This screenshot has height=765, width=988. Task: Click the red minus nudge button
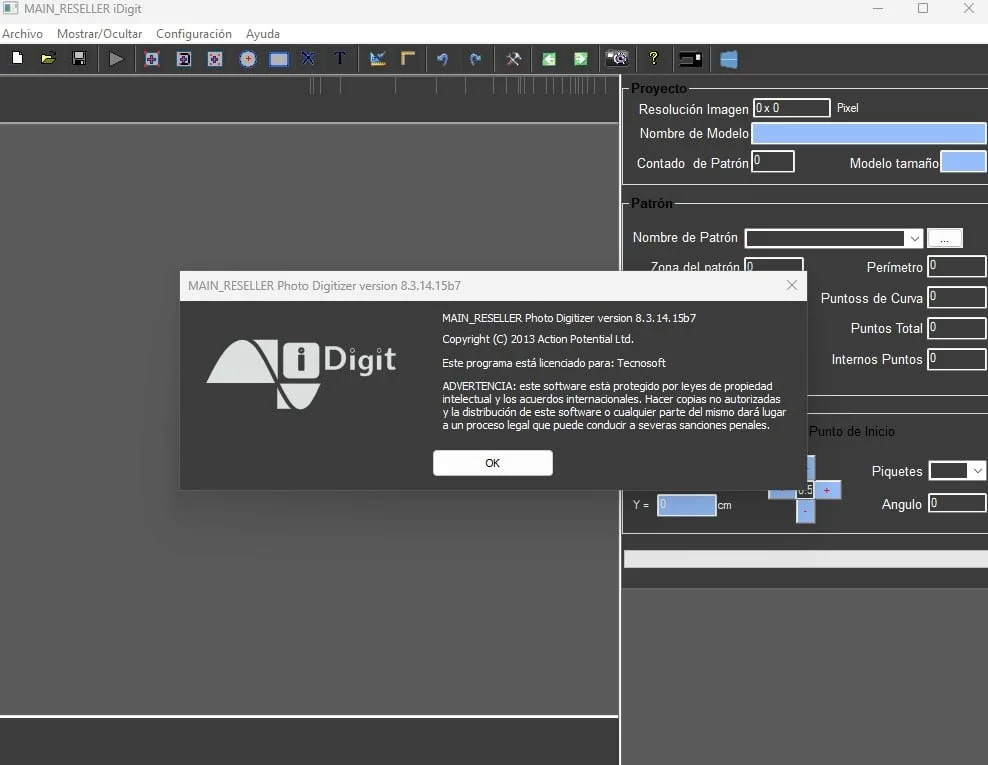point(805,511)
